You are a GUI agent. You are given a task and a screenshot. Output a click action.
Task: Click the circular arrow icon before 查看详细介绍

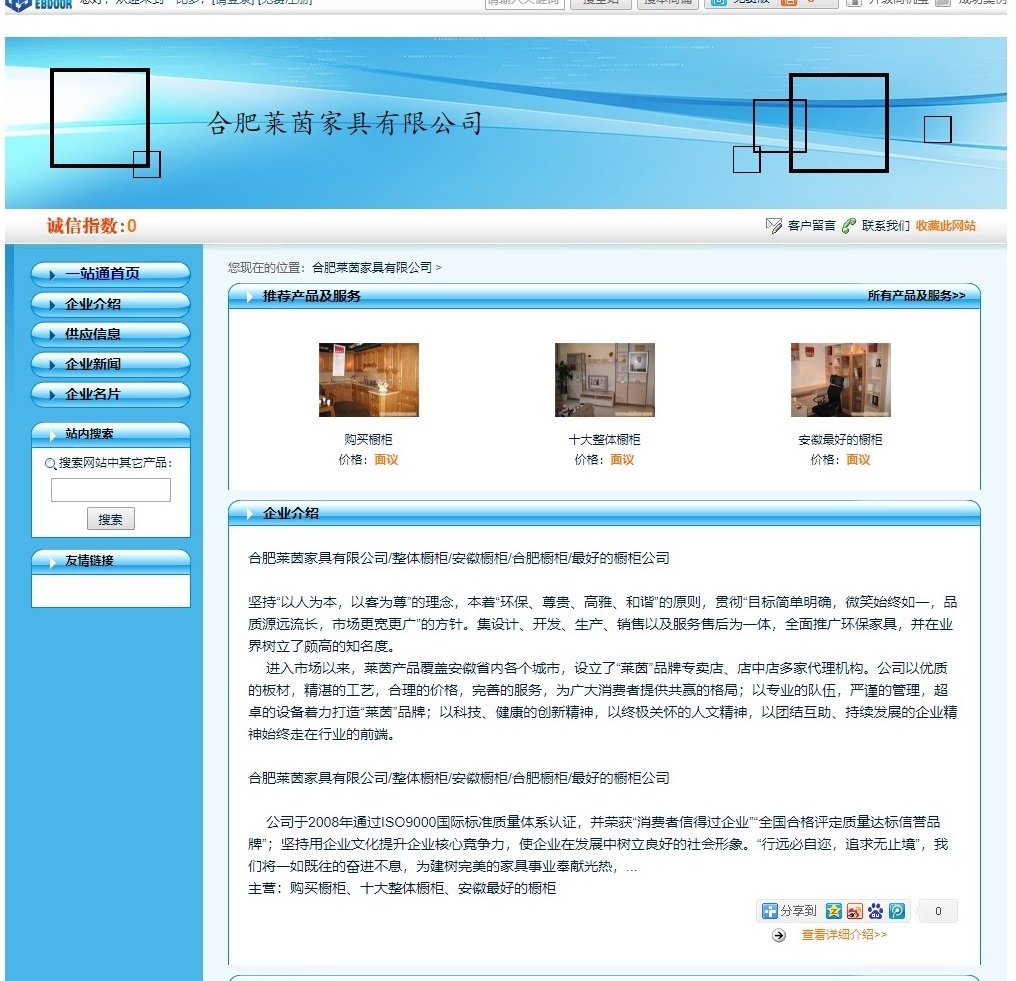pyautogui.click(x=778, y=936)
